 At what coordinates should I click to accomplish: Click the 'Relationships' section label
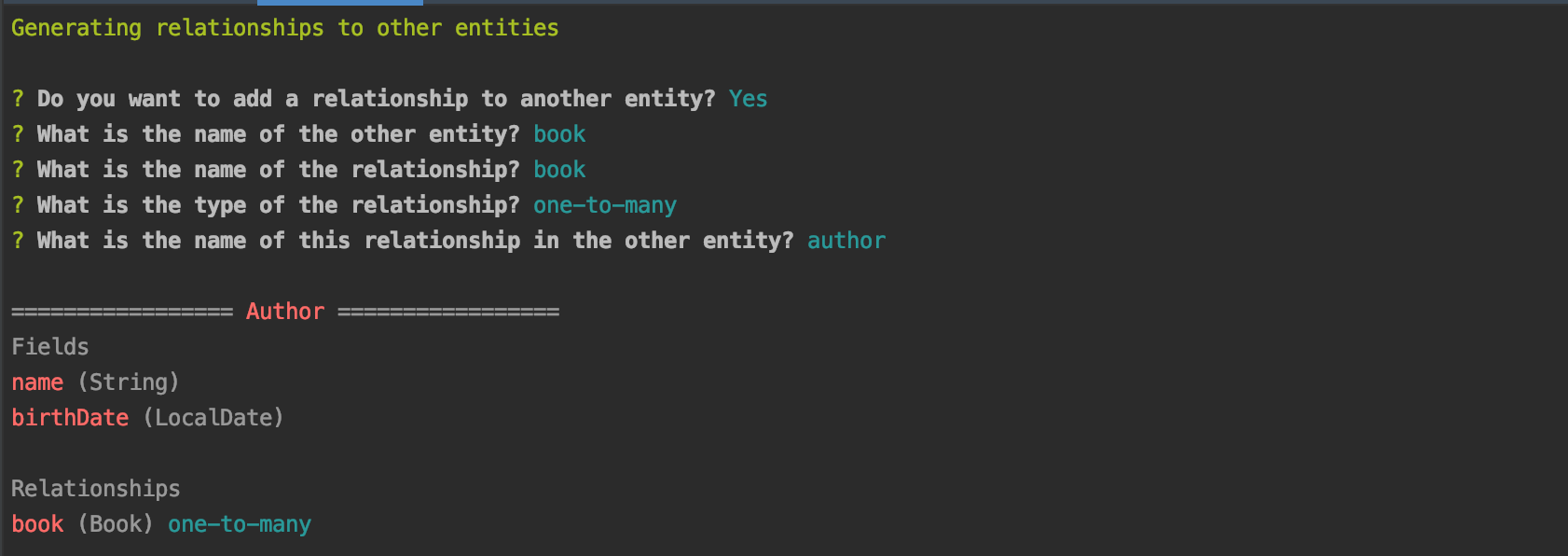pyautogui.click(x=96, y=489)
